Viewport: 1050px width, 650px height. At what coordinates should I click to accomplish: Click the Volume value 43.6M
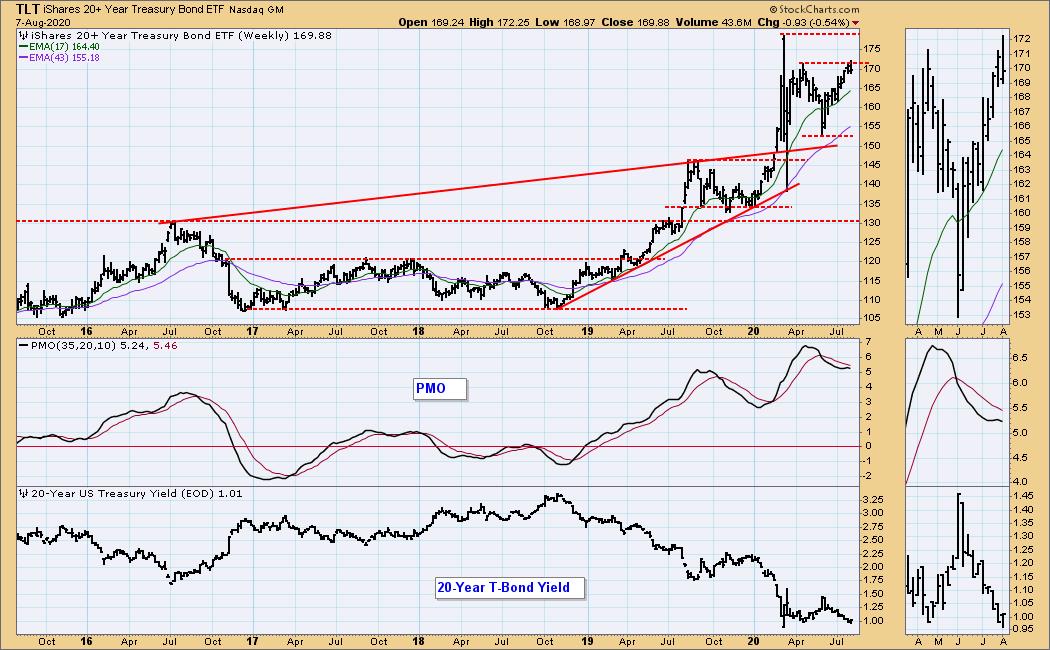click(736, 22)
